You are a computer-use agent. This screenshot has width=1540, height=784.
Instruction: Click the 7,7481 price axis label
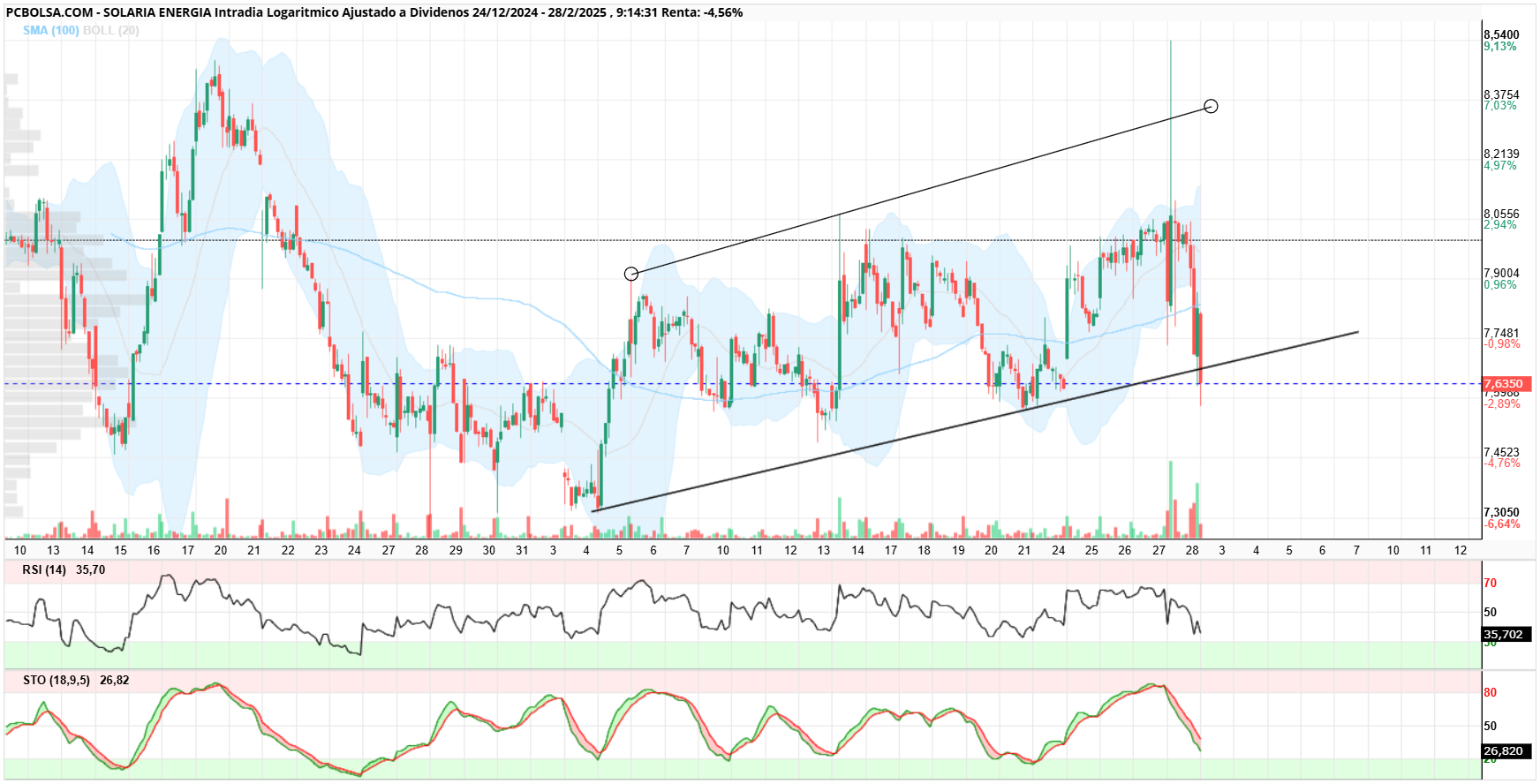[x=1501, y=333]
